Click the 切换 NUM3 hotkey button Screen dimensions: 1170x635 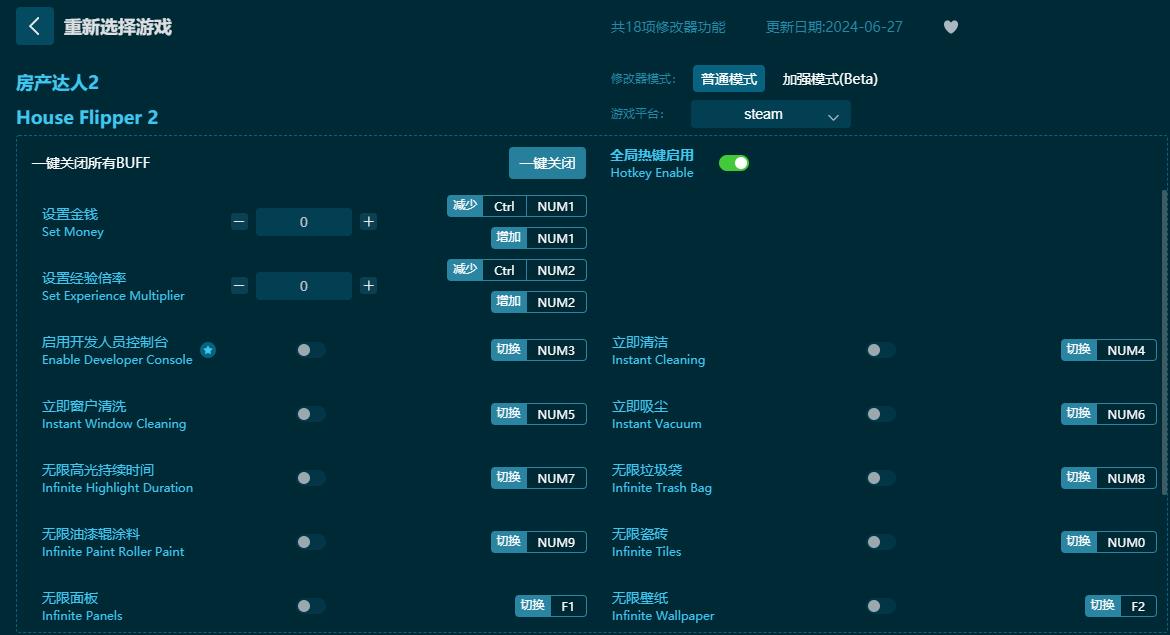[x=539, y=350]
